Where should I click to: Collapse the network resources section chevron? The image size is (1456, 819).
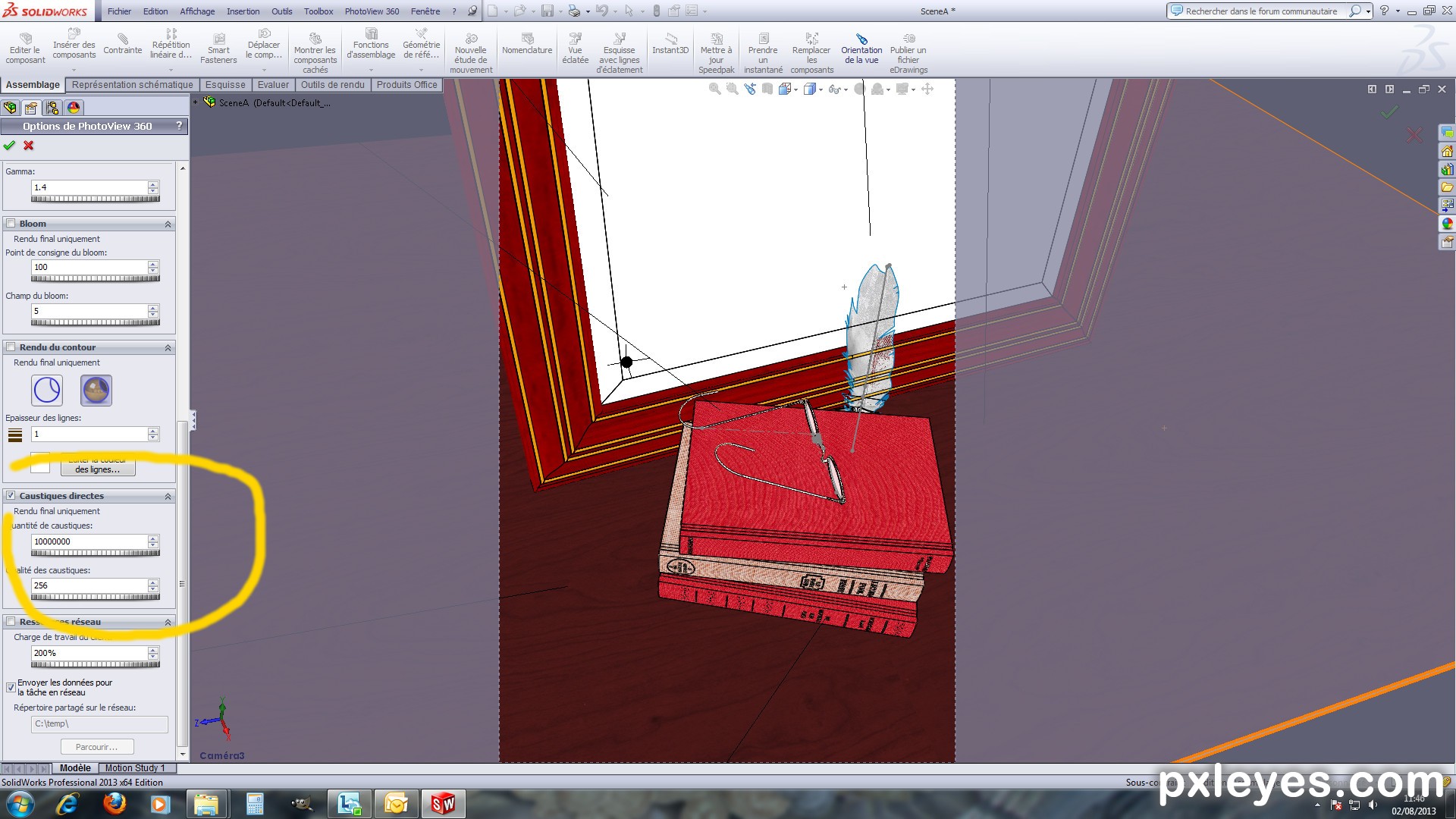[x=168, y=622]
